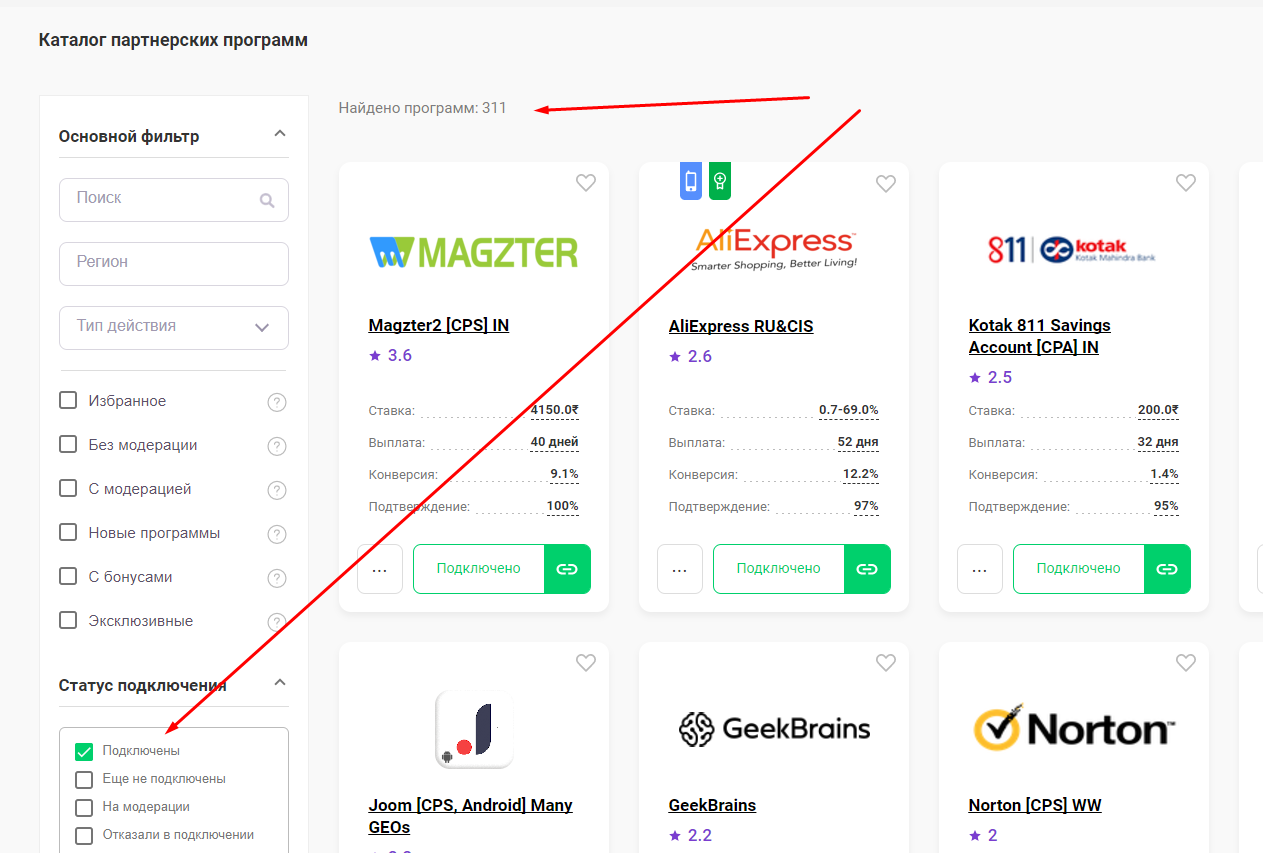Click Найдено программ: 311 text
This screenshot has width=1263, height=853.
423,108
